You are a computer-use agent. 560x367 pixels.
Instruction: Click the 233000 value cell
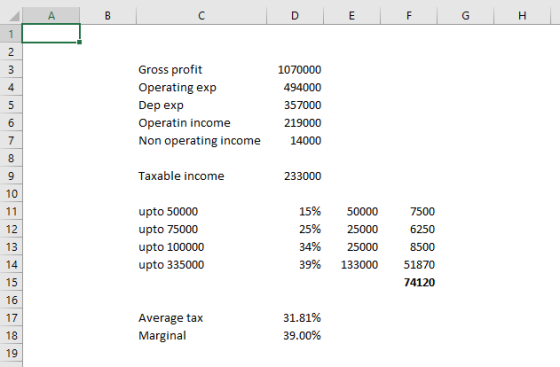(295, 176)
